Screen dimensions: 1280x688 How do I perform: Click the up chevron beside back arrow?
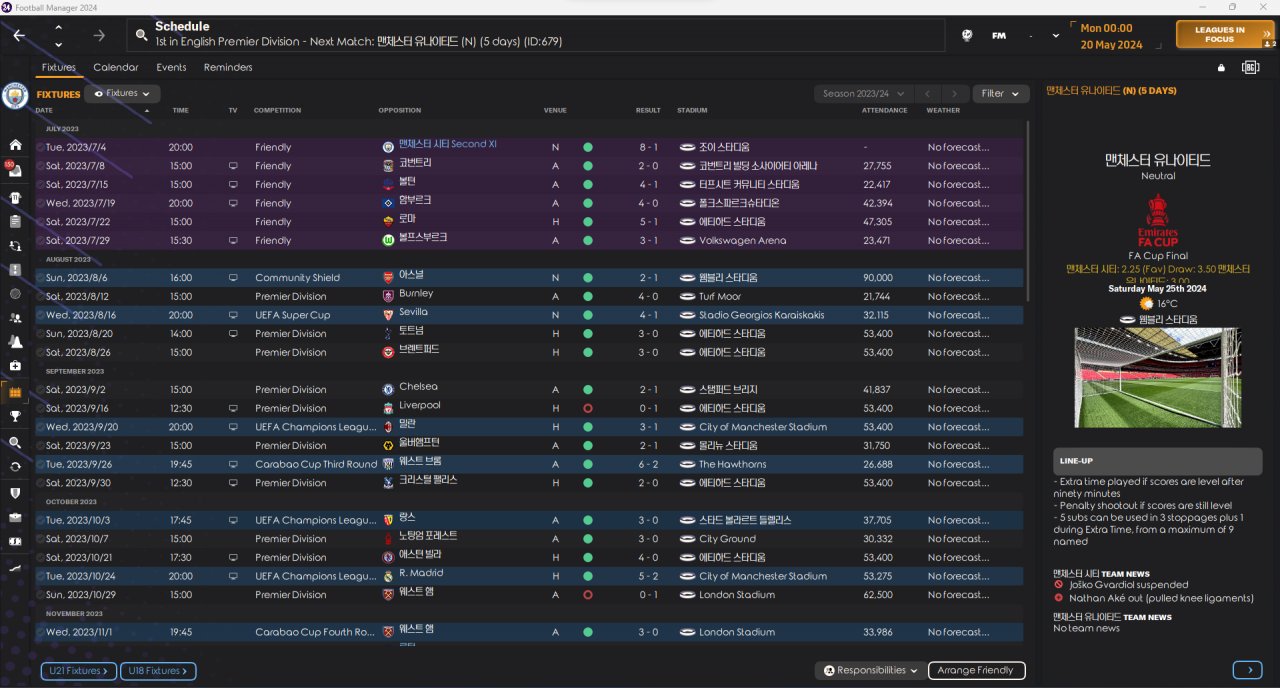click(58, 27)
